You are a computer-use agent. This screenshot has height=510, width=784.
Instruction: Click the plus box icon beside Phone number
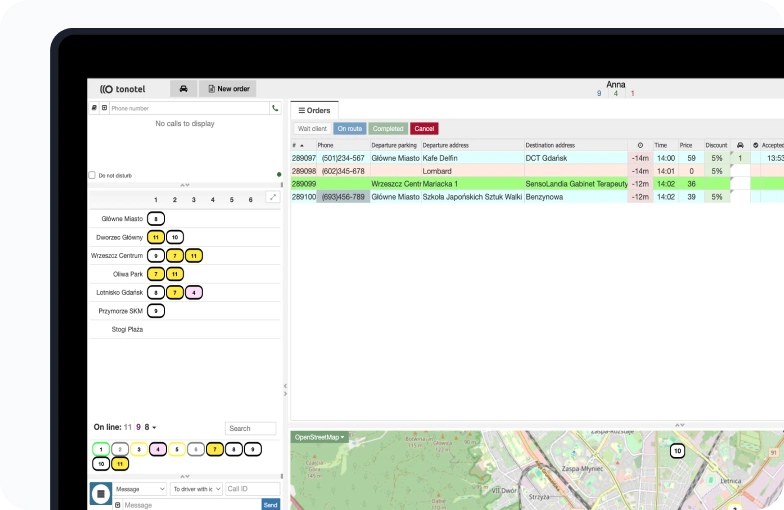click(x=104, y=108)
